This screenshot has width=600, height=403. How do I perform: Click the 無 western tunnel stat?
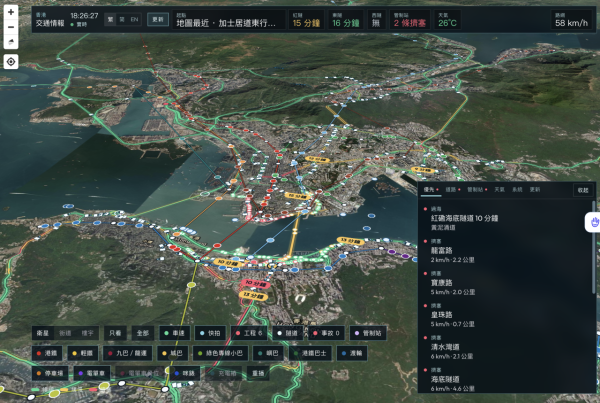376,20
